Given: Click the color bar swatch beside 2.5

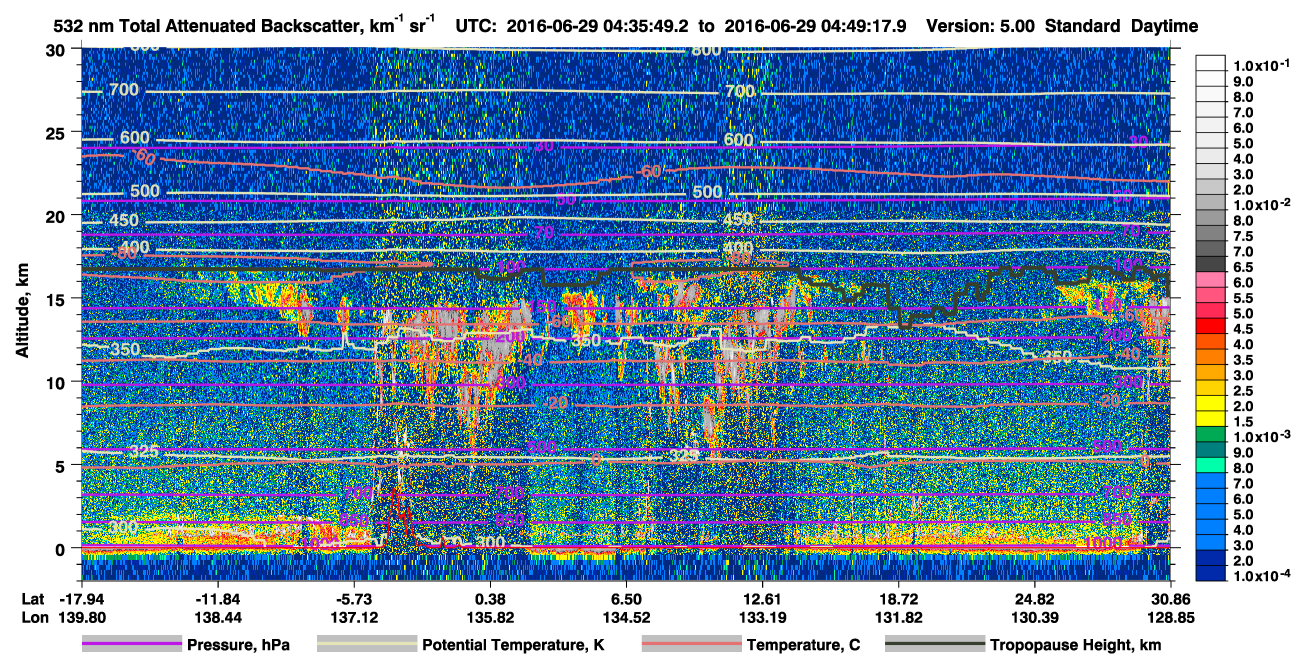Looking at the screenshot, I should (1211, 389).
